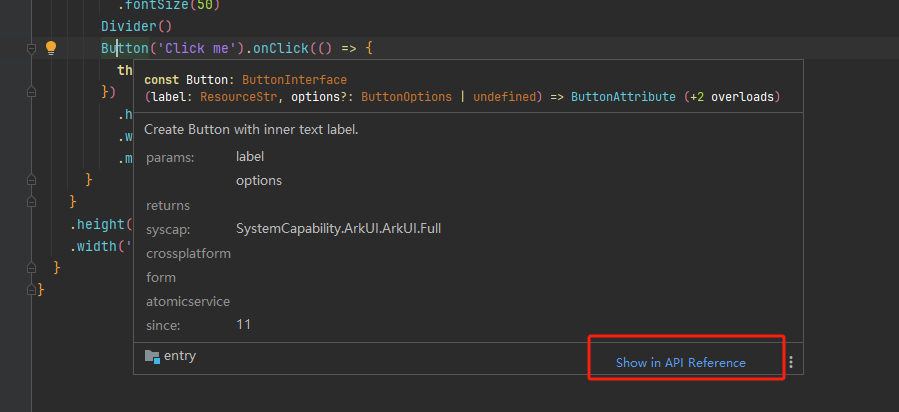
Task: Click ResourceStr type in the signature
Action: coord(239,97)
